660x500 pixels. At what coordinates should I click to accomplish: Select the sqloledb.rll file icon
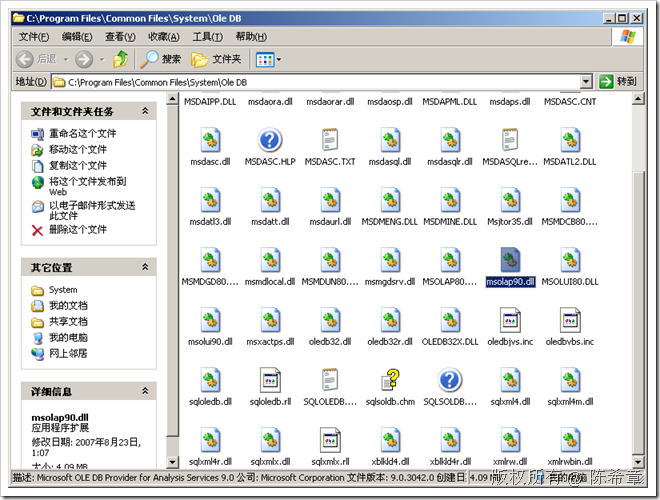coord(270,380)
